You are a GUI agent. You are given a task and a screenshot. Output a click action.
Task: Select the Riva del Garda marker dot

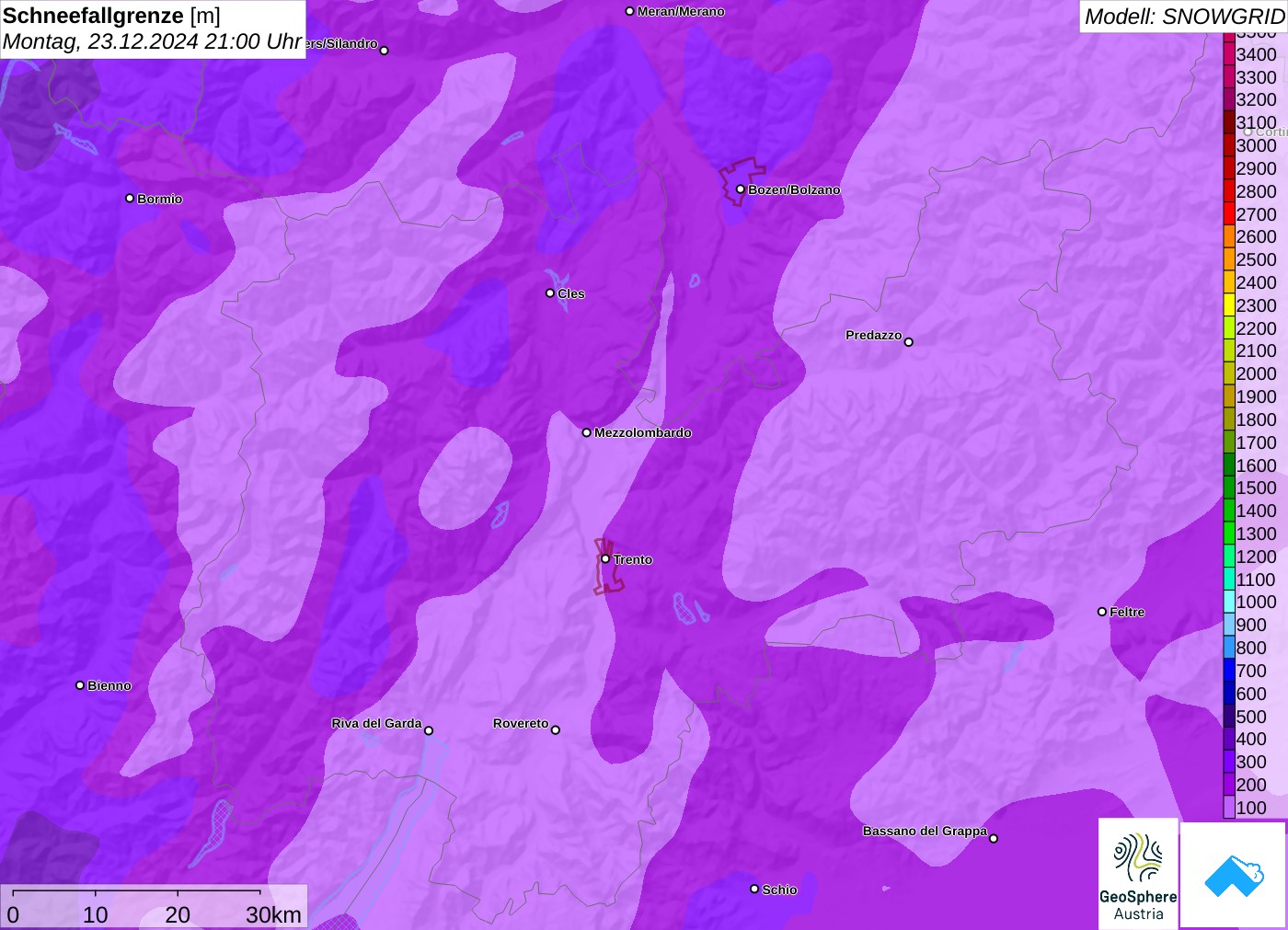pos(429,730)
